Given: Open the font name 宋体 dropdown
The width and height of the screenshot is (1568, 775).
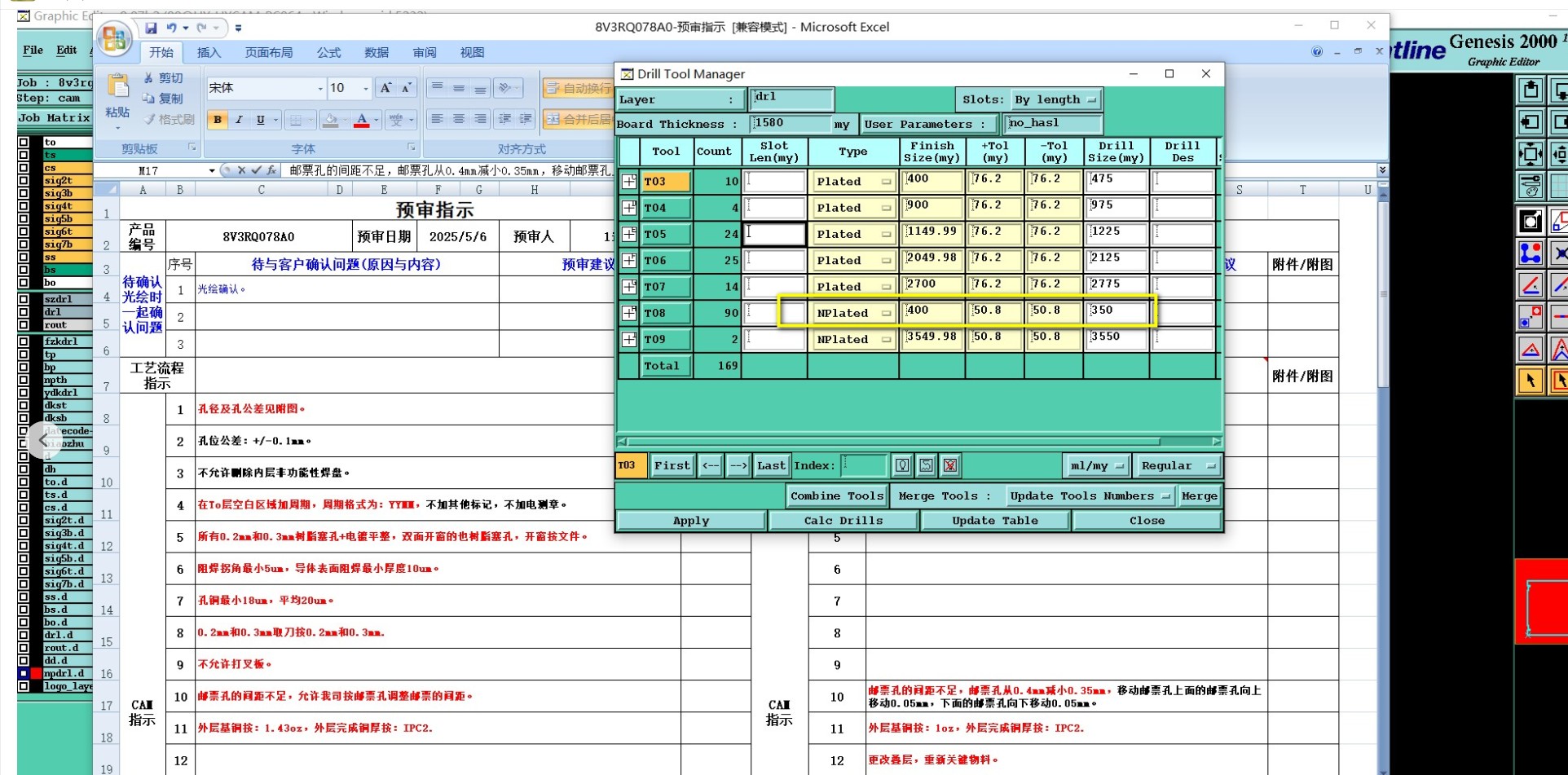Looking at the screenshot, I should click(320, 88).
